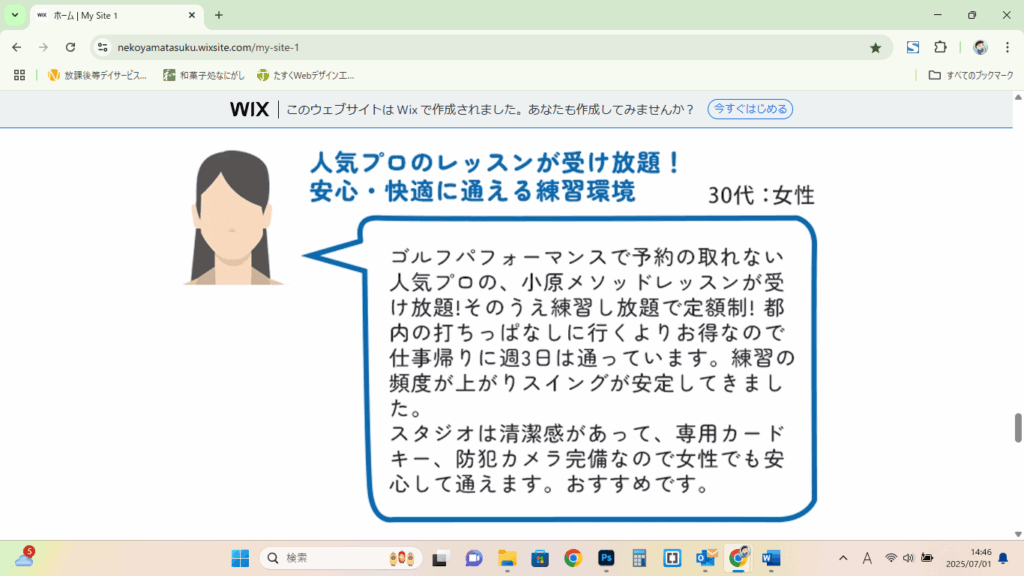Click the bookmark star icon
This screenshot has height=576, width=1024.
(x=876, y=47)
